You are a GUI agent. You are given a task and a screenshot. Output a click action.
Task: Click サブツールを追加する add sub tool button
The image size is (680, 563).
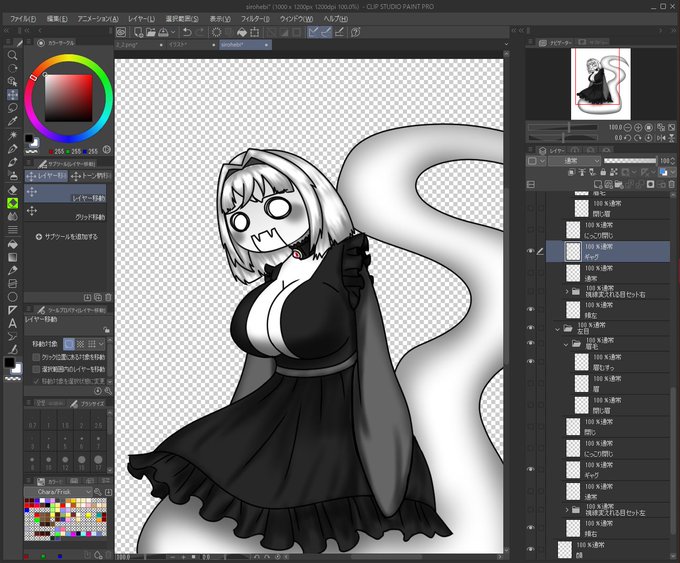(x=67, y=237)
